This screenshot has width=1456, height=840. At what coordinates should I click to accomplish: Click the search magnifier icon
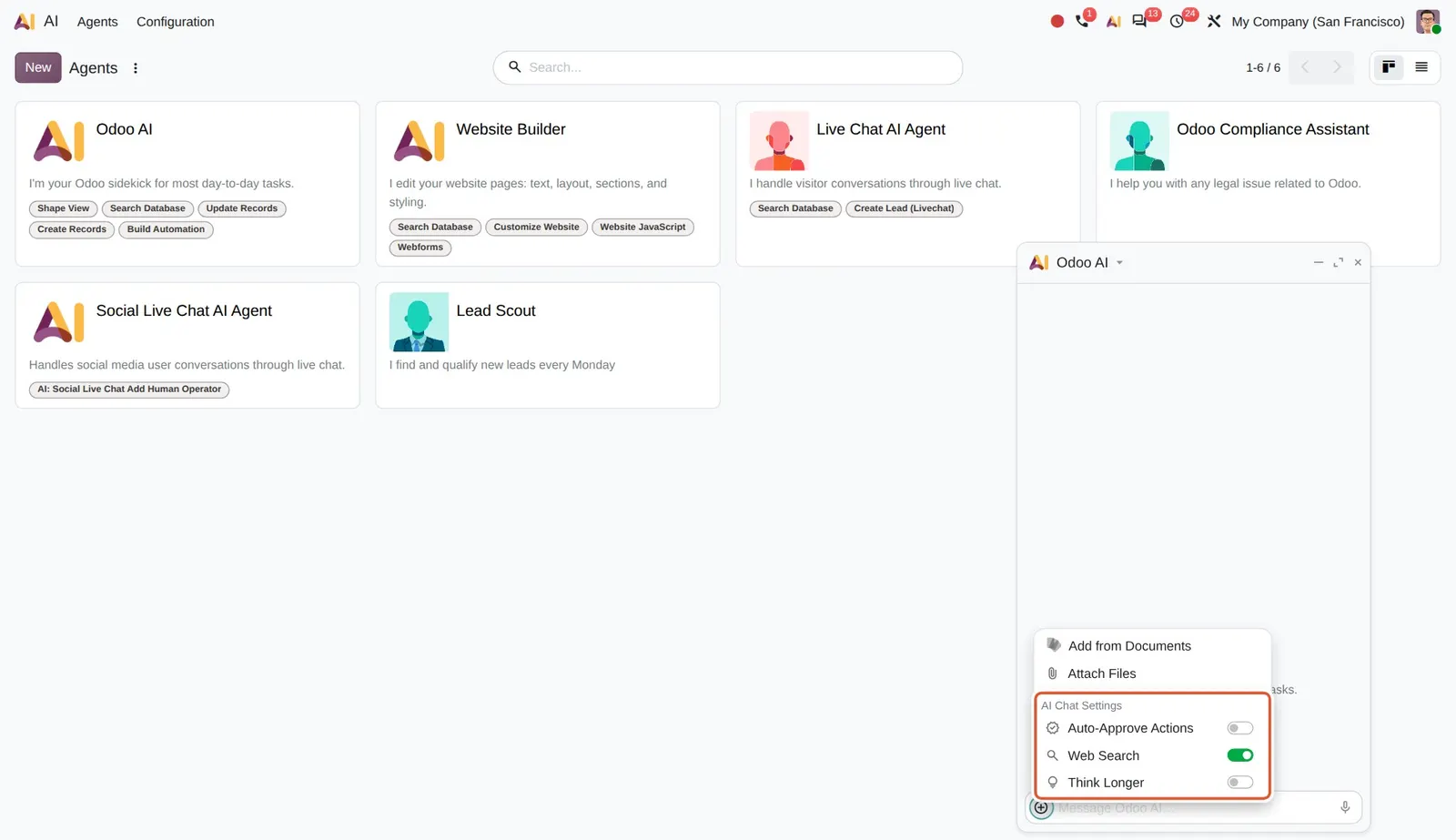514,66
